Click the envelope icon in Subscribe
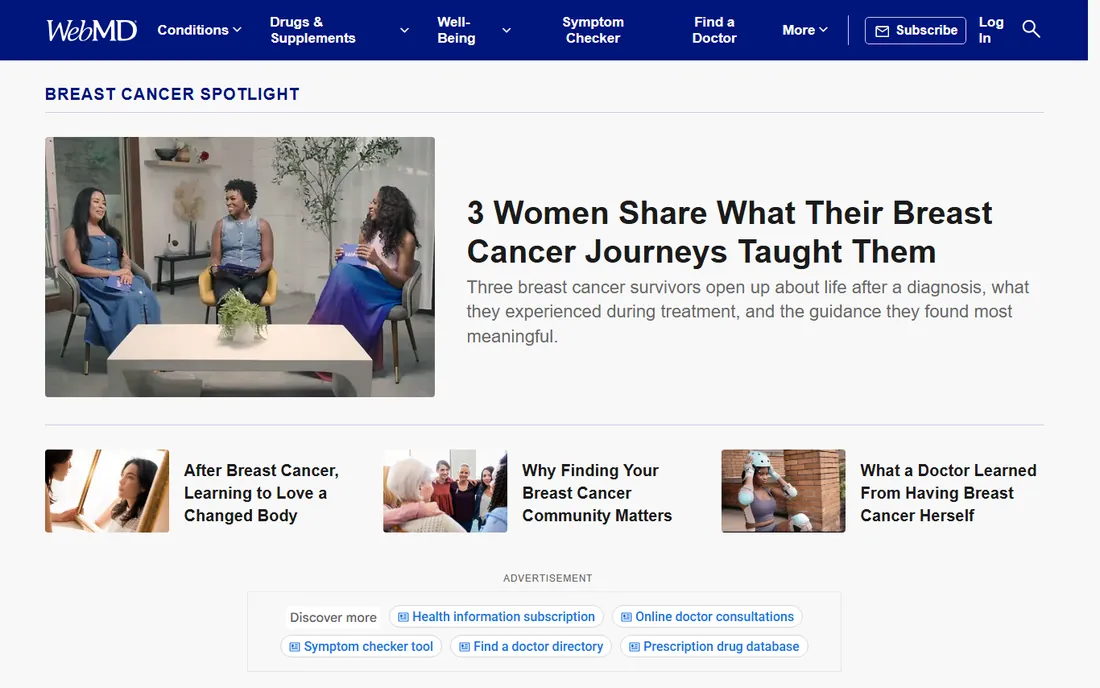Image resolution: width=1100 pixels, height=688 pixels. 882,31
